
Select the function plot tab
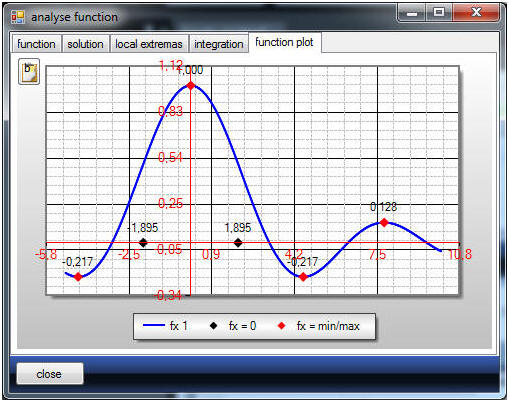[x=284, y=42]
